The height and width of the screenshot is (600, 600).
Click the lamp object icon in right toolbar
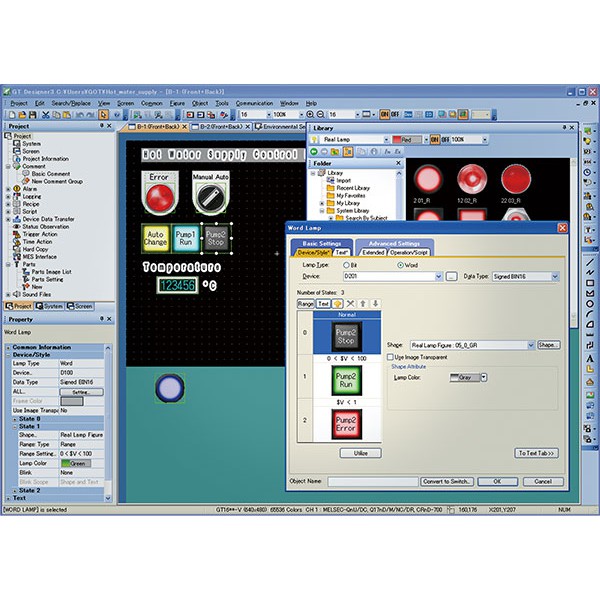click(587, 141)
